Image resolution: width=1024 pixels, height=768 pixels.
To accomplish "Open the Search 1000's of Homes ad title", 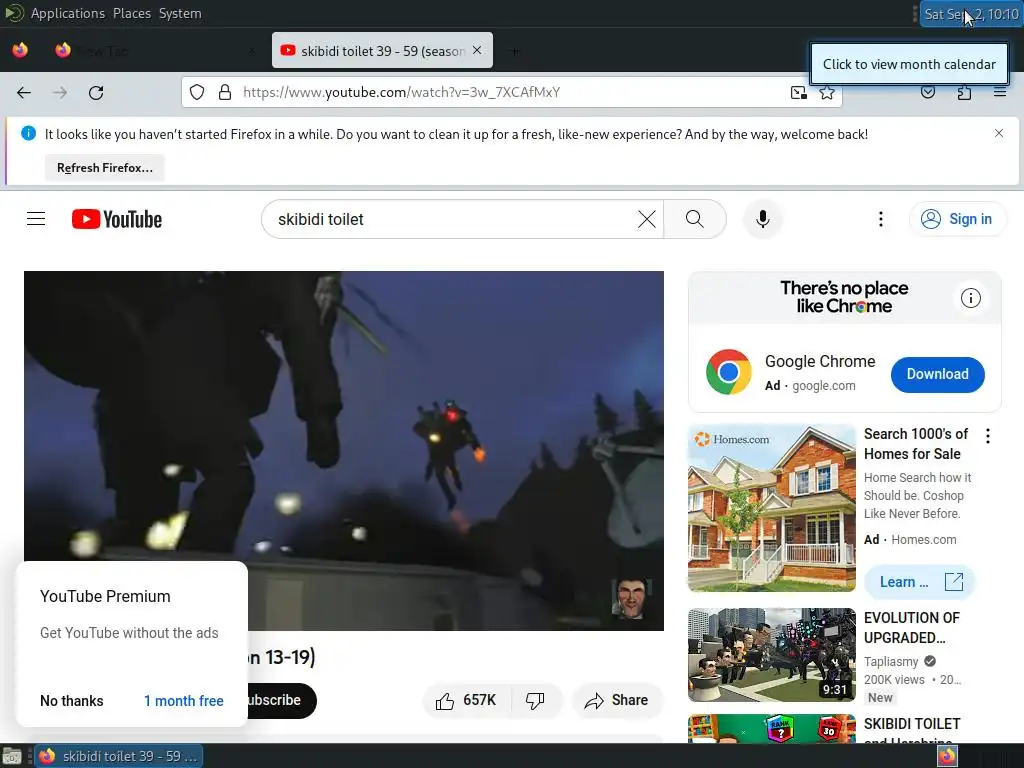I will pyautogui.click(x=916, y=444).
